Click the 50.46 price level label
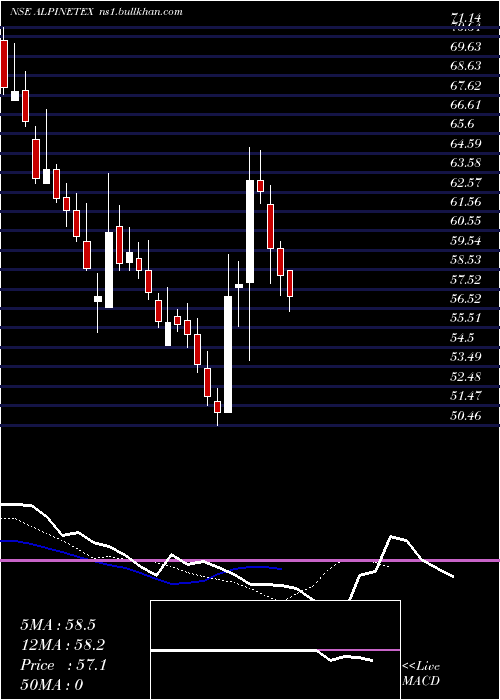500x700 pixels. coord(466,415)
